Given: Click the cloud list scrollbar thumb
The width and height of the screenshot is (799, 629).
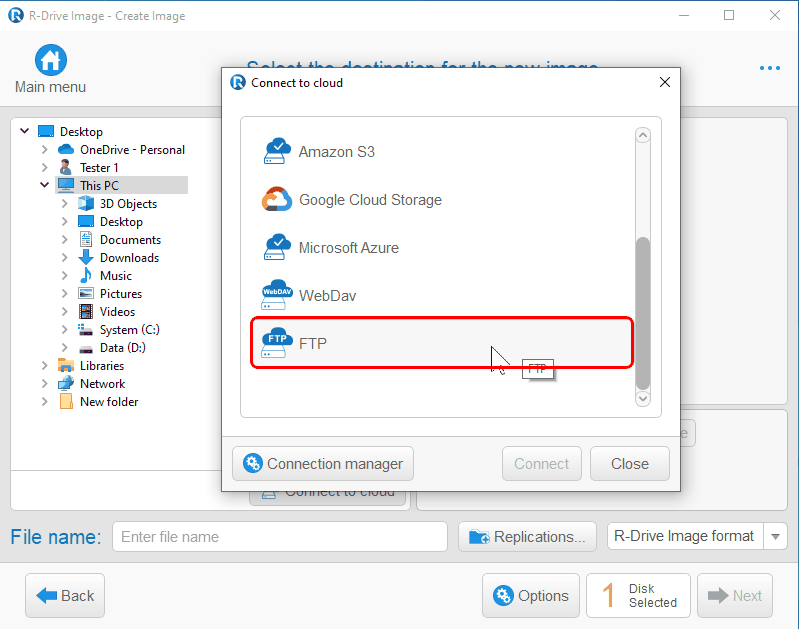Looking at the screenshot, I should coord(643,313).
